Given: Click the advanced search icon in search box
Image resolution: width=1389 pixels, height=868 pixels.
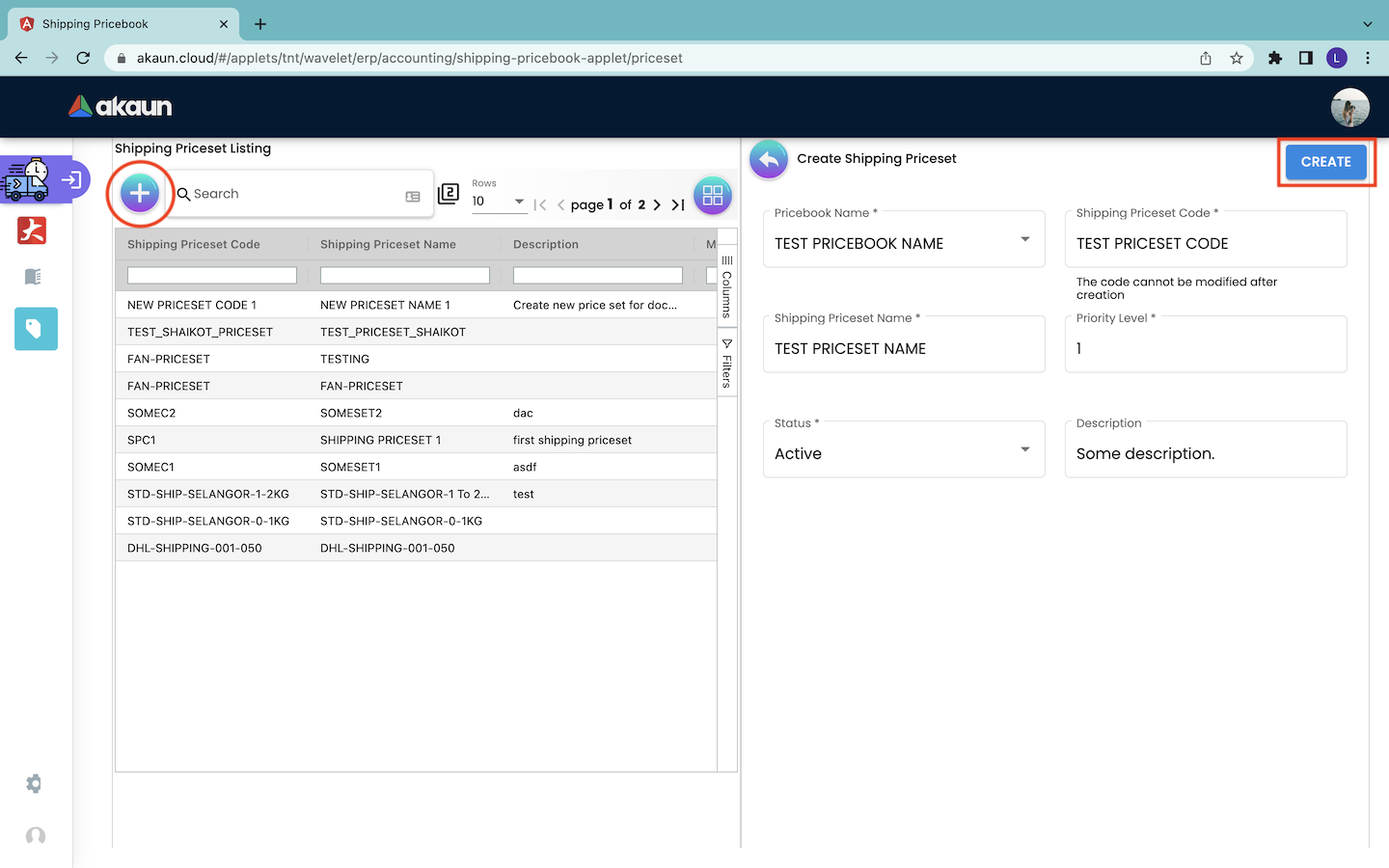Looking at the screenshot, I should [x=413, y=196].
